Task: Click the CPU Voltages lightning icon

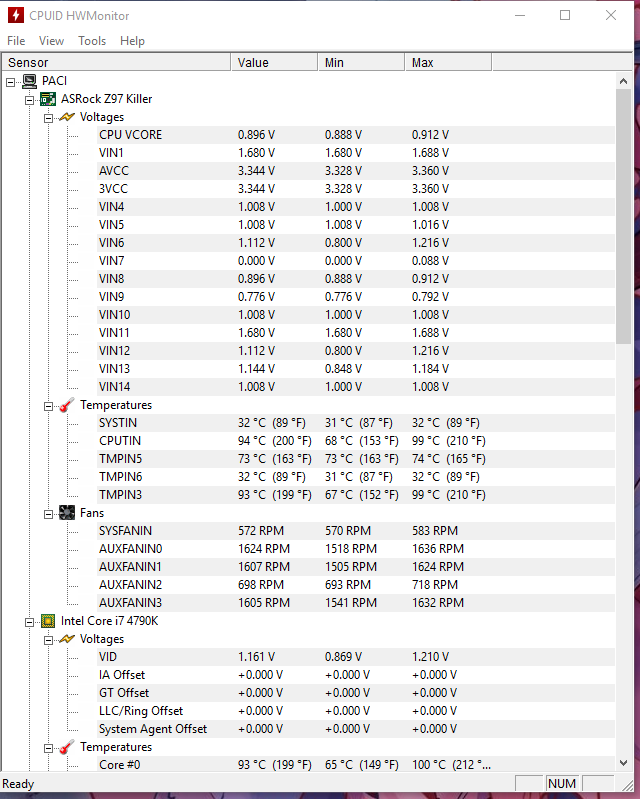Action: pos(67,638)
